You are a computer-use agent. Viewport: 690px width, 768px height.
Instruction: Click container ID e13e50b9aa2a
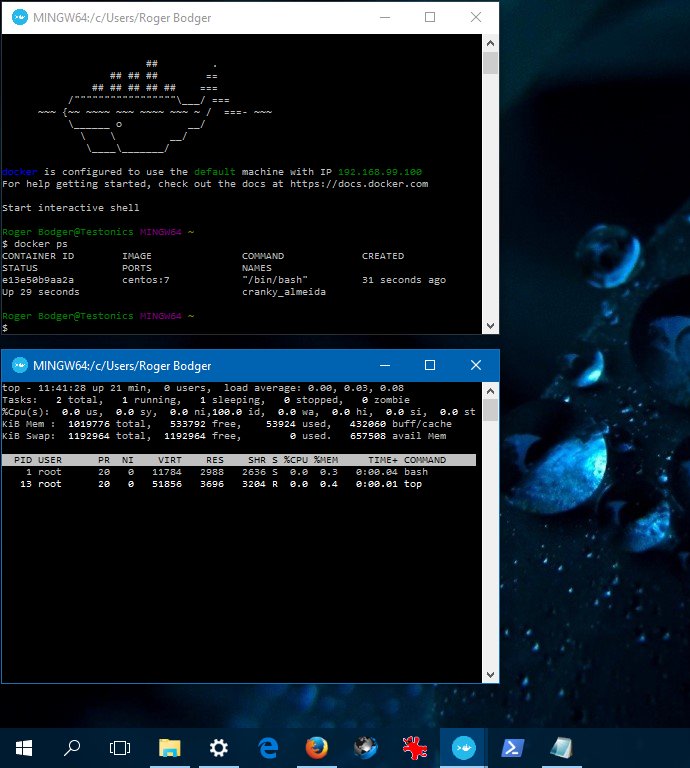tap(38, 280)
